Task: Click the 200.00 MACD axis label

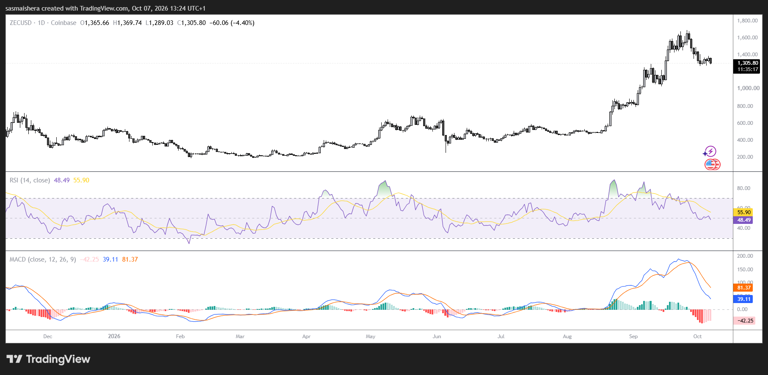Action: point(744,256)
